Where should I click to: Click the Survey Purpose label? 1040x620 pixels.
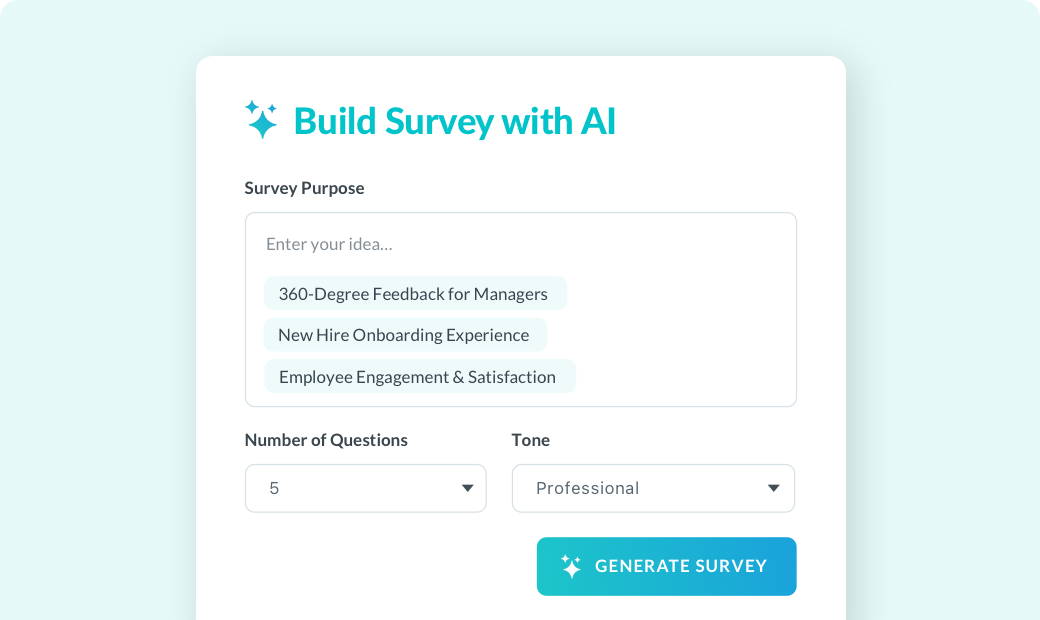tap(304, 188)
